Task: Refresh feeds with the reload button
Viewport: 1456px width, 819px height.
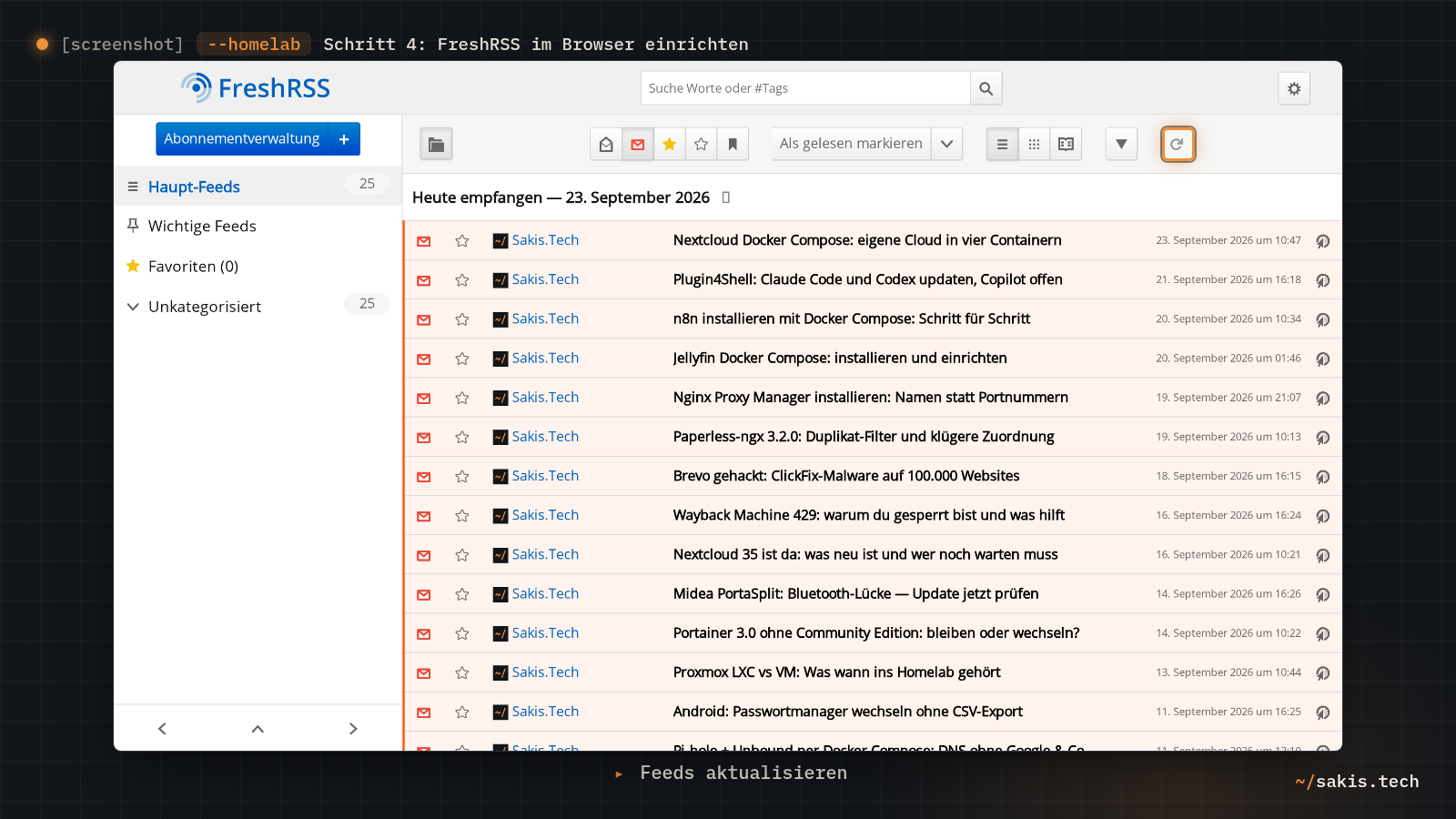Action: tap(1178, 144)
